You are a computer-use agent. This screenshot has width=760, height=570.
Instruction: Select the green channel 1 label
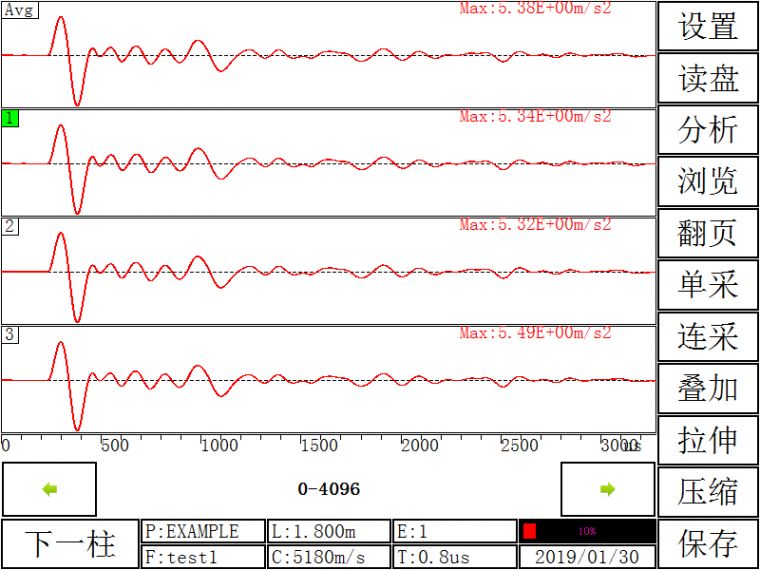(10, 118)
